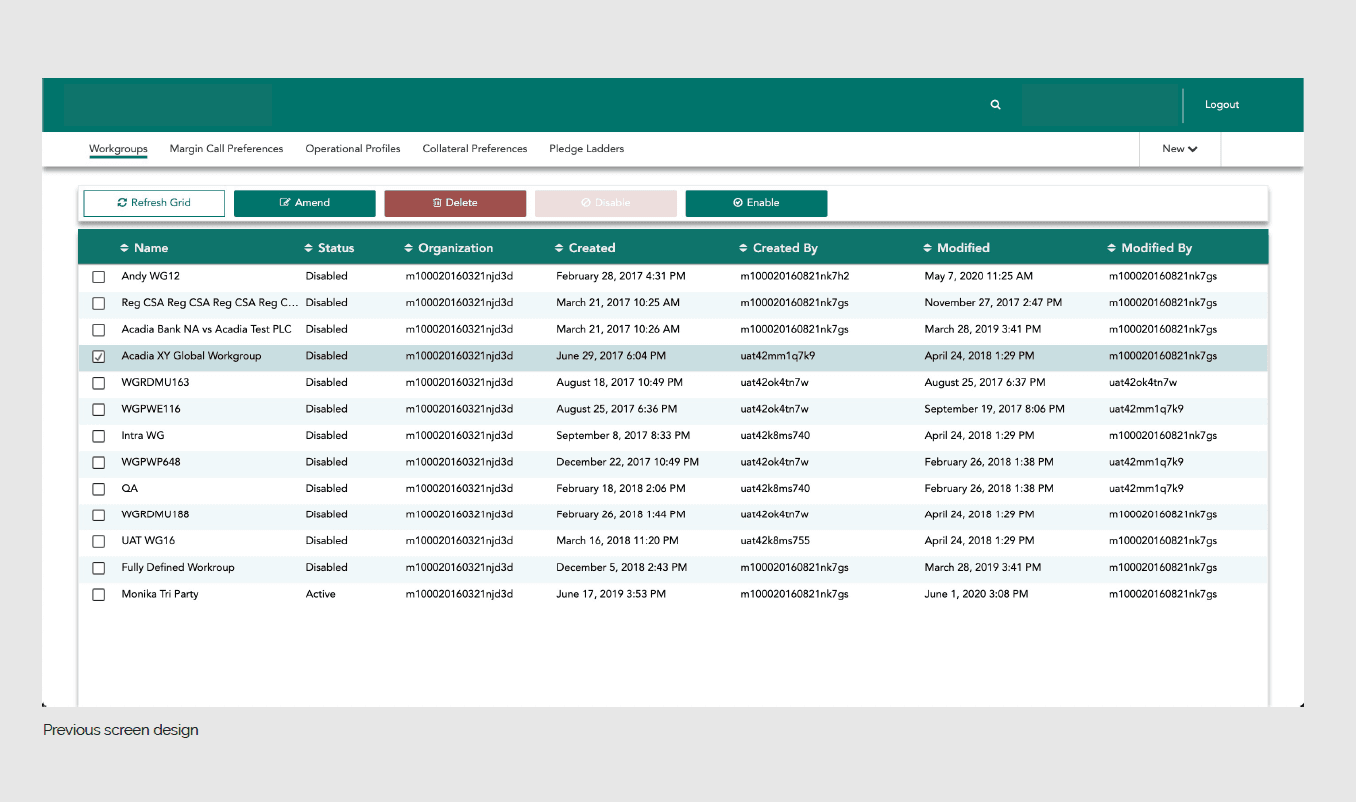This screenshot has height=802, width=1356.
Task: Check the Andy WG12 row checkbox
Action: [x=99, y=277]
